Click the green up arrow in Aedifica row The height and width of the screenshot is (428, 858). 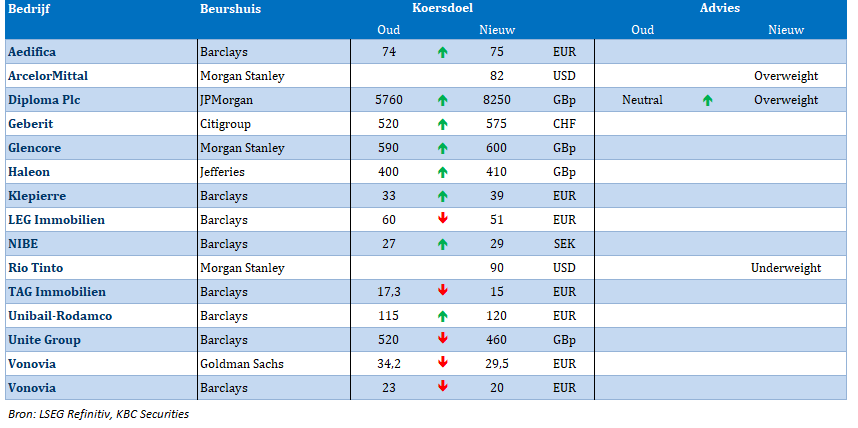(443, 53)
